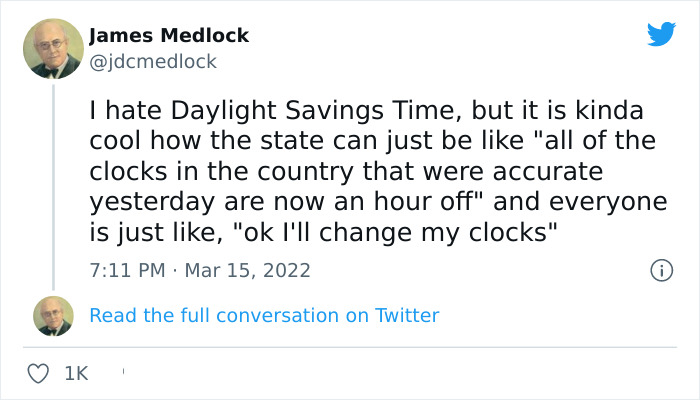700x400 pixels.
Task: Click the horizontal divider above the likes
Action: coord(350,347)
